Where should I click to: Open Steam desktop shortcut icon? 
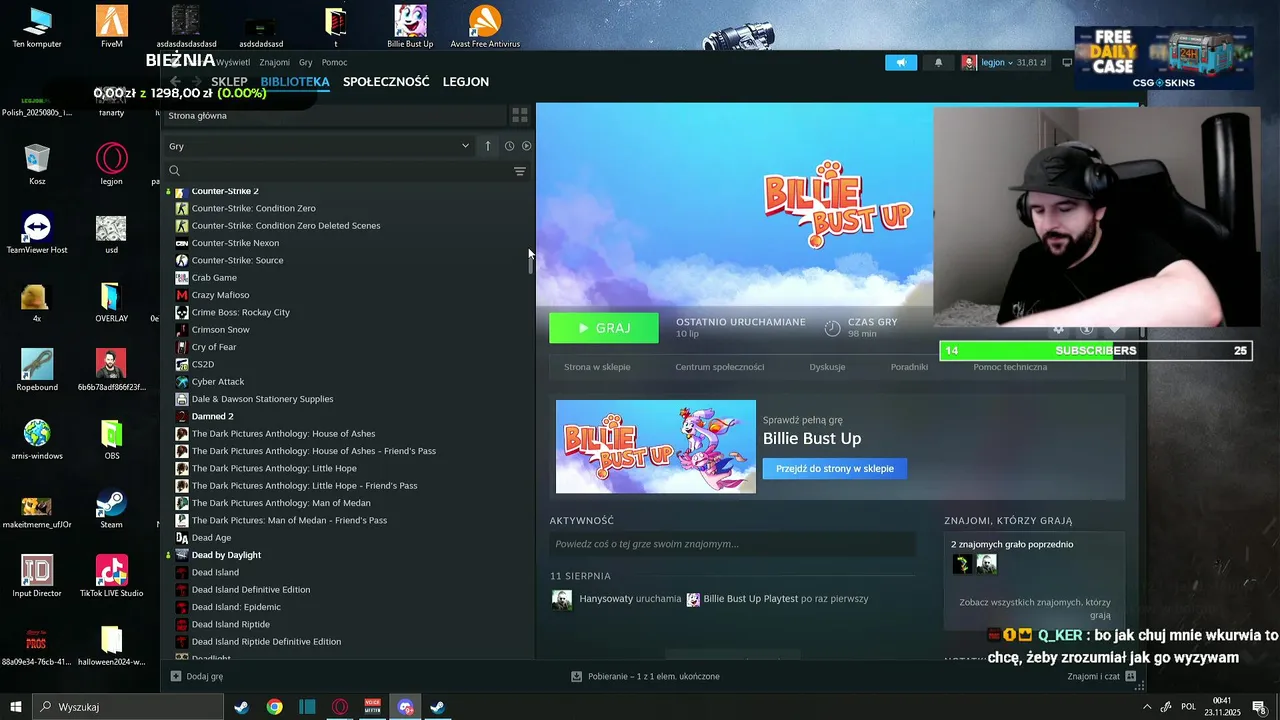point(112,508)
